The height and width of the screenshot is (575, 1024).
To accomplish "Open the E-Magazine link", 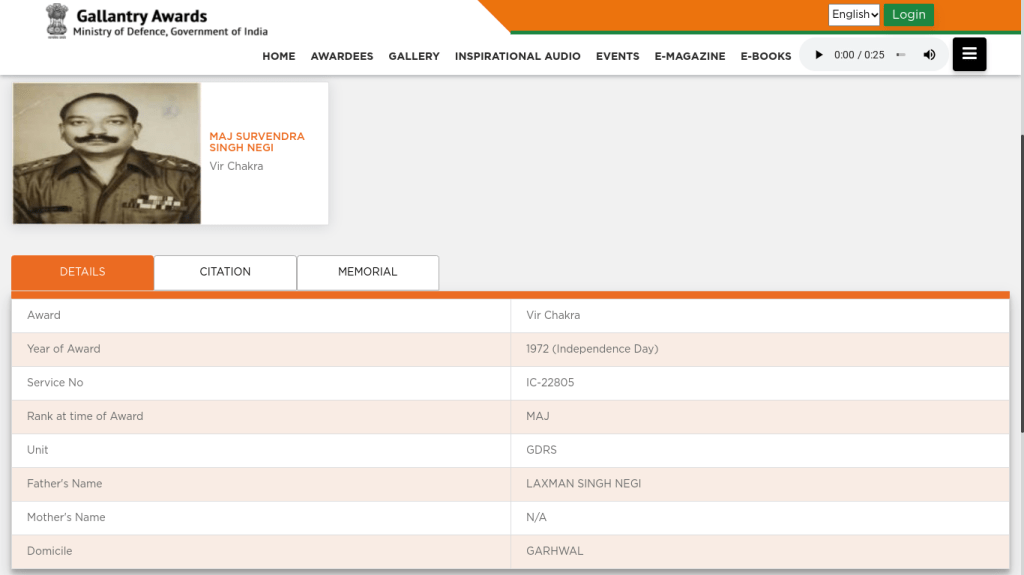I will pyautogui.click(x=690, y=56).
